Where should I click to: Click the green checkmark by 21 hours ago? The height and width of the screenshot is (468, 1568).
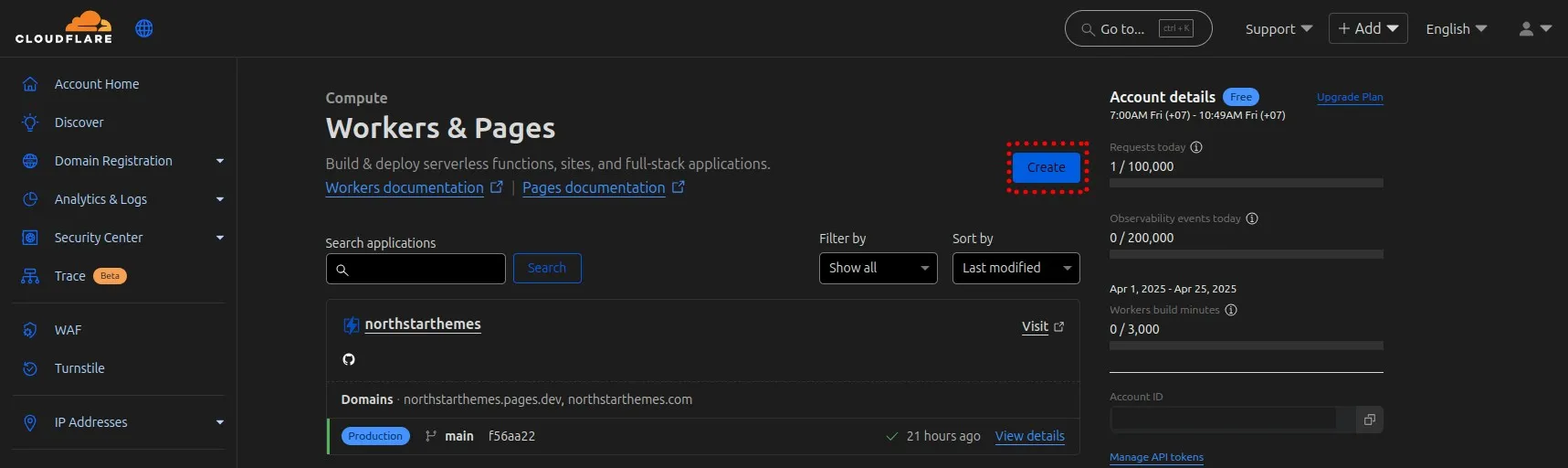click(x=892, y=436)
